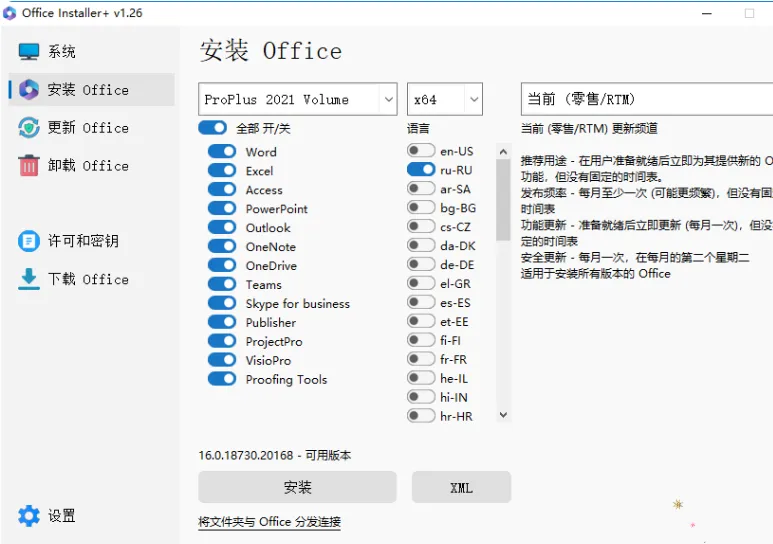Enable the en-US language toggle
This screenshot has height=544, width=773.
point(421,150)
